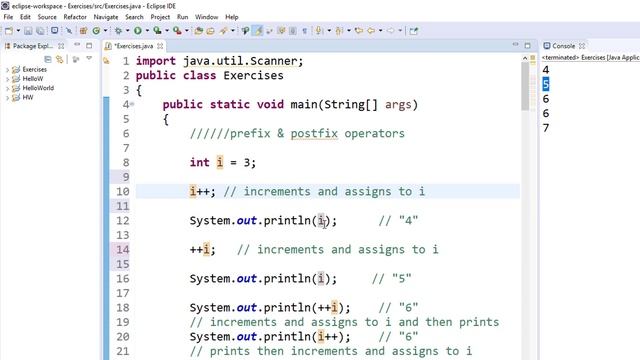Image resolution: width=640 pixels, height=360 pixels.
Task: Click the New Java Package icon
Action: 84,31
